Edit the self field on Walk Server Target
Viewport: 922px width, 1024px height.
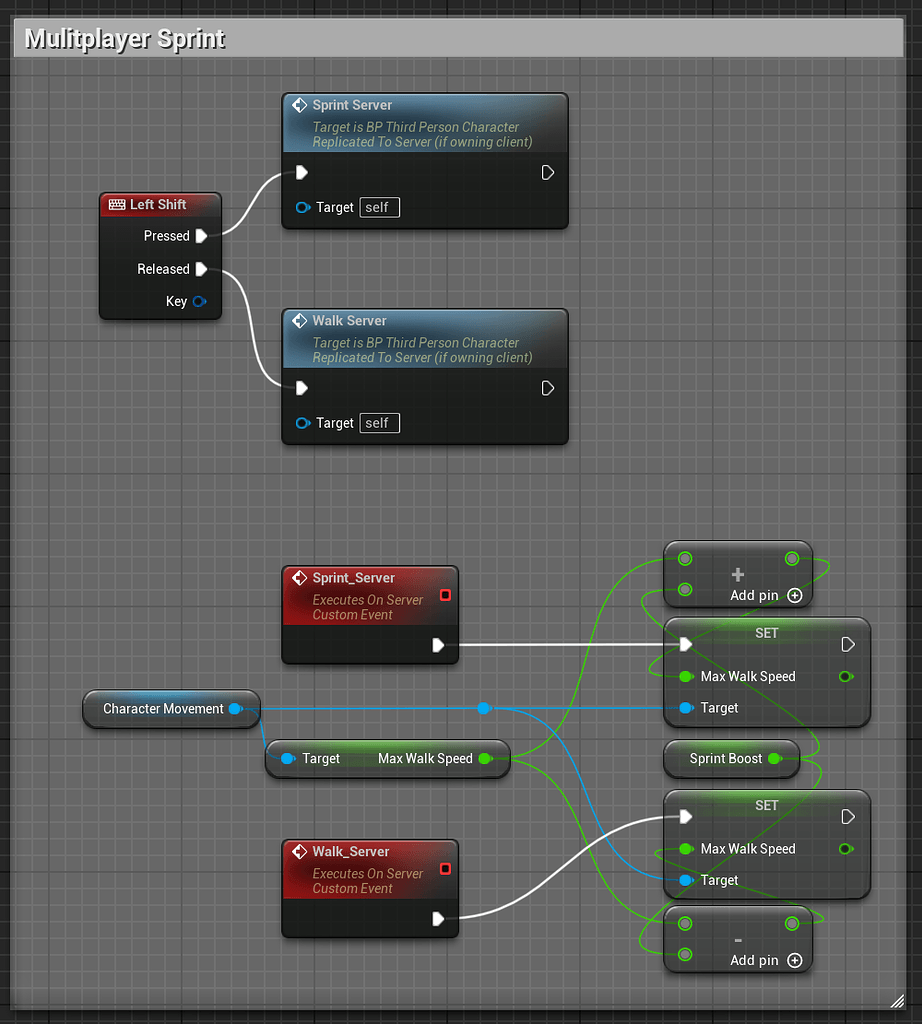(x=379, y=423)
